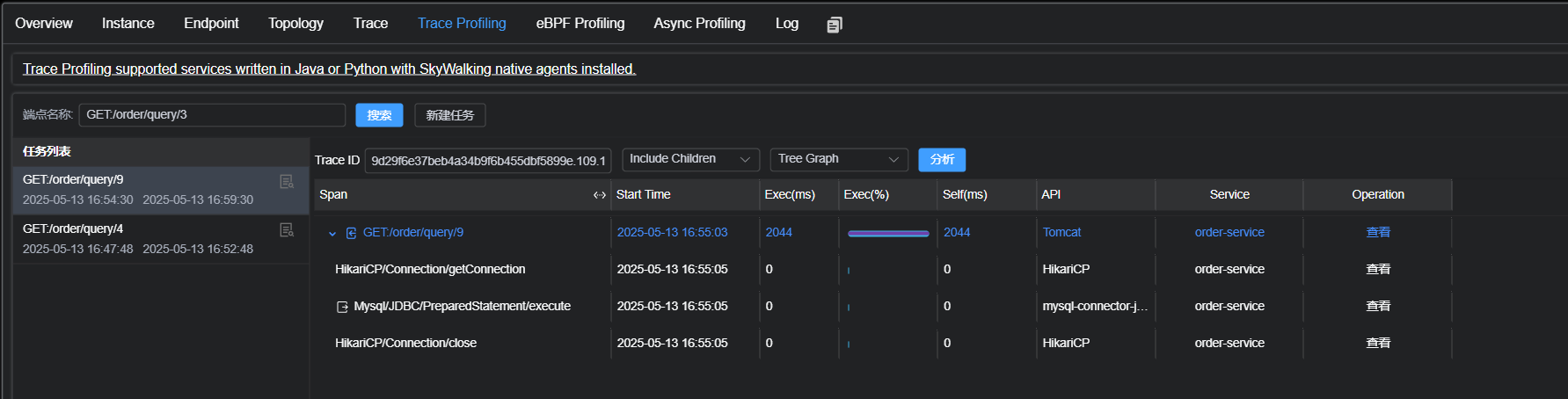Open the Include Children dropdown
This screenshot has width=1568, height=399.
(x=690, y=159)
